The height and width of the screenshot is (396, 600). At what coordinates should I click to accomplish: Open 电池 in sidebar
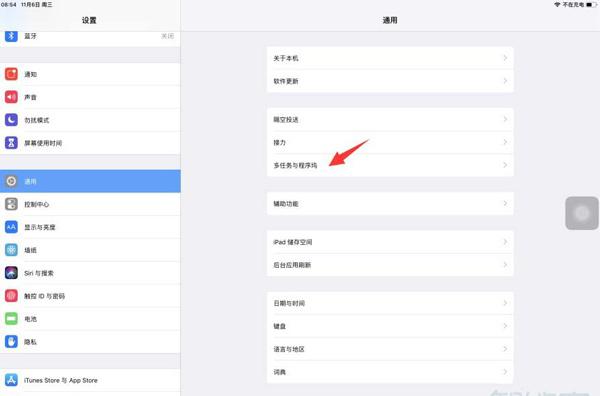pyautogui.click(x=90, y=319)
